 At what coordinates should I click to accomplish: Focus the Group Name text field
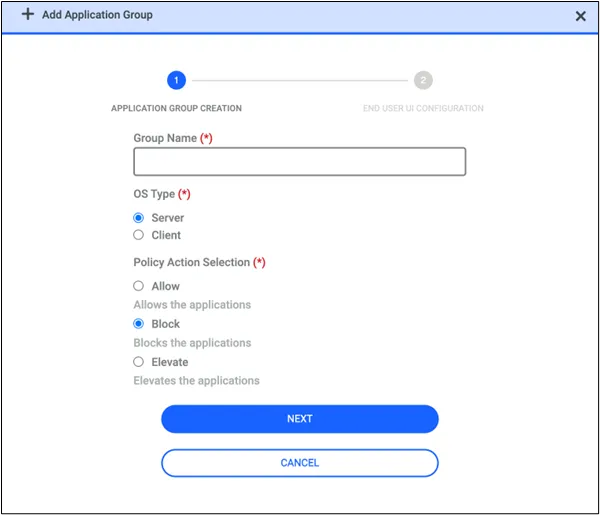click(300, 161)
